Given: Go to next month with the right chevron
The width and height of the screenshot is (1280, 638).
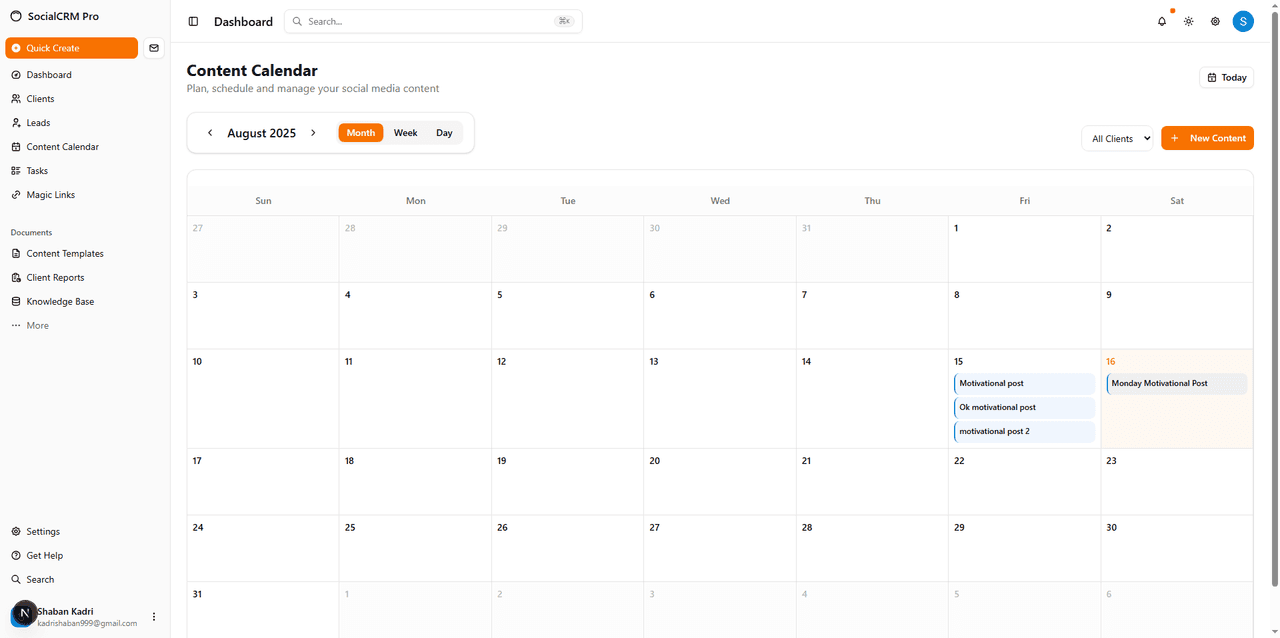Looking at the screenshot, I should (x=313, y=132).
